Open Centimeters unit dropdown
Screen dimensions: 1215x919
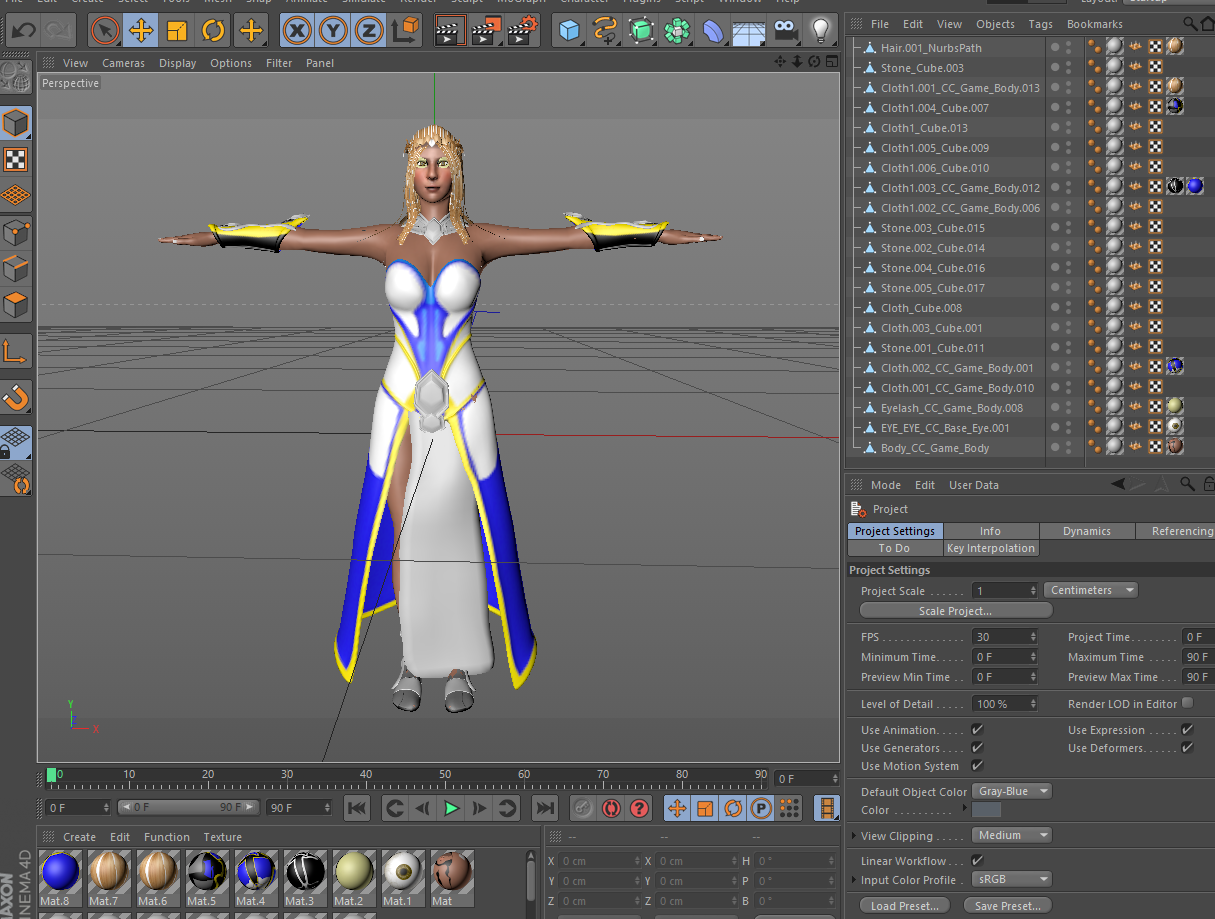point(1091,590)
